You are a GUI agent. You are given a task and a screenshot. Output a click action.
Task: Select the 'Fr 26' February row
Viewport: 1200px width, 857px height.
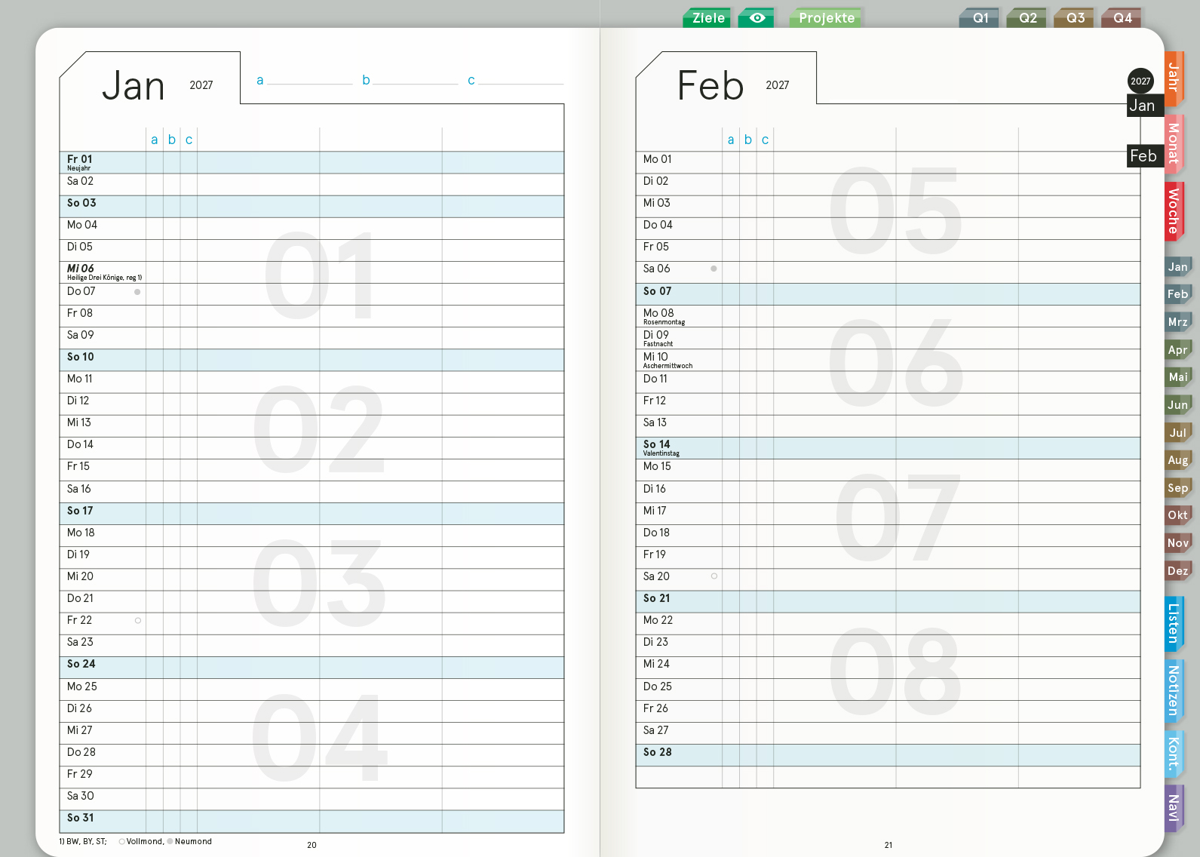pyautogui.click(x=888, y=711)
